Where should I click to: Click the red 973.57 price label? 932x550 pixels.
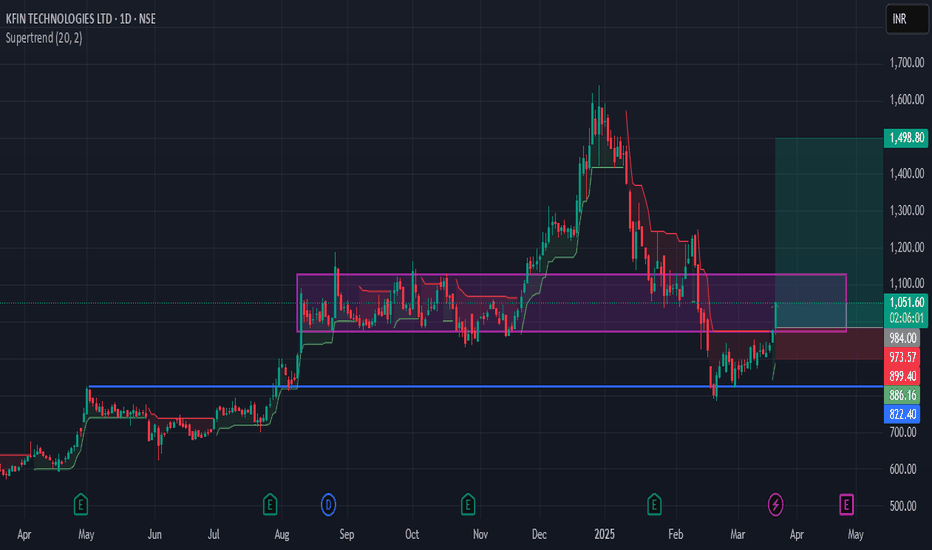tap(902, 357)
